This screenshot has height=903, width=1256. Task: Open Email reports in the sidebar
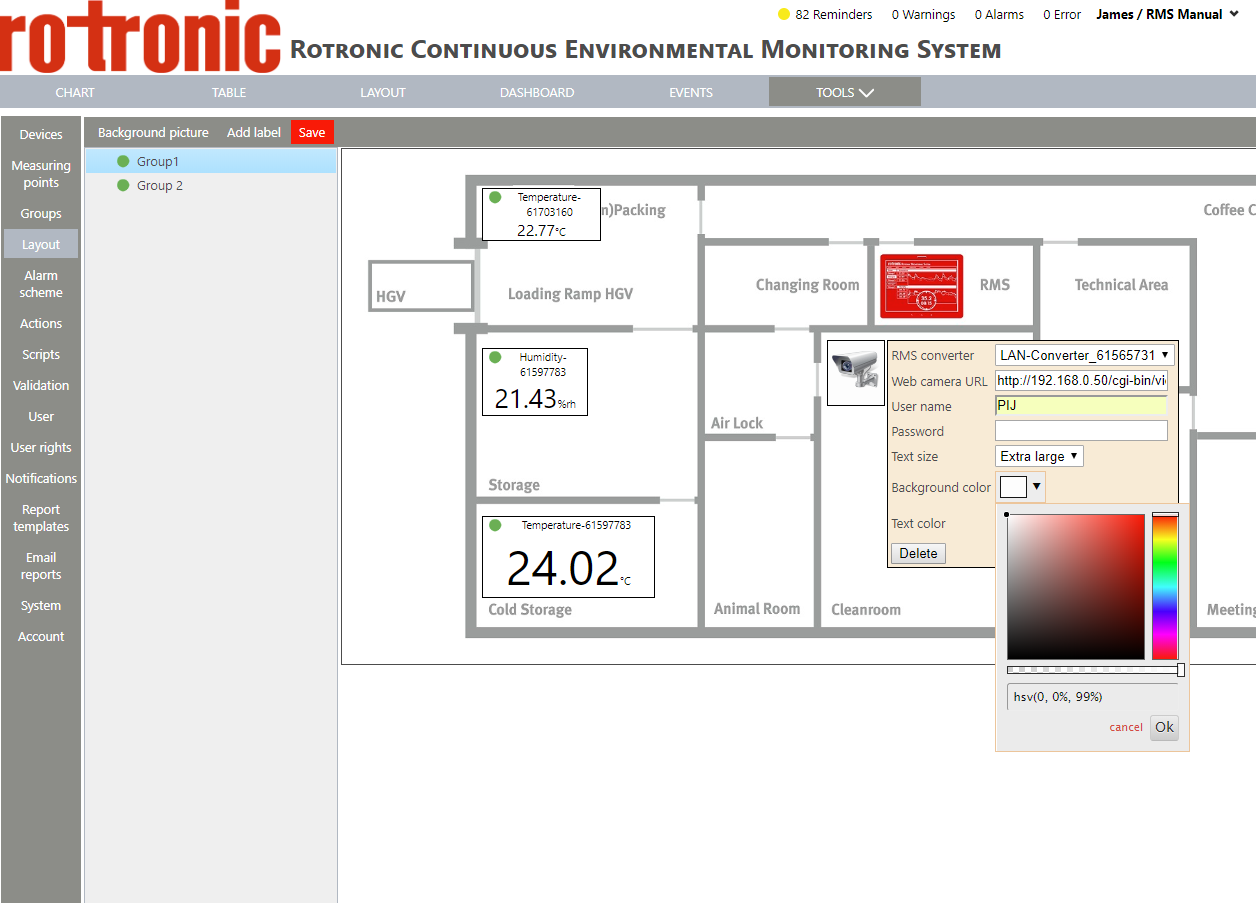click(x=41, y=566)
